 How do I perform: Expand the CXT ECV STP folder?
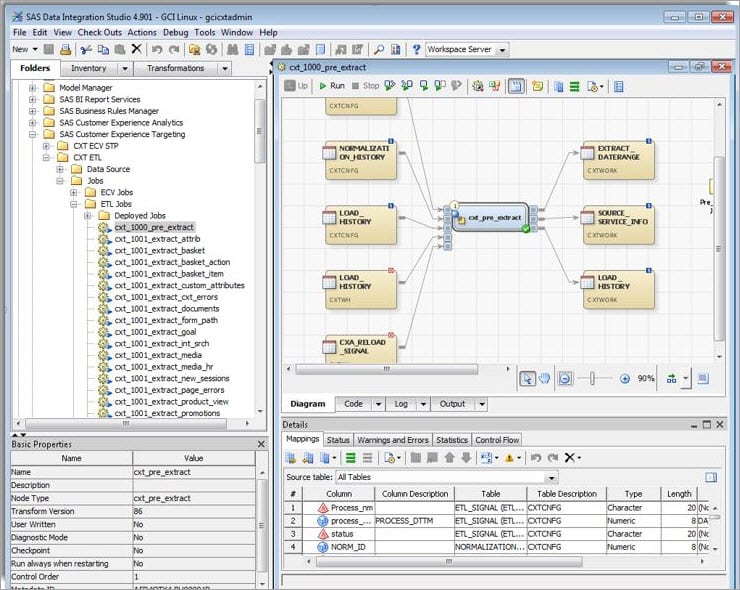[x=46, y=146]
